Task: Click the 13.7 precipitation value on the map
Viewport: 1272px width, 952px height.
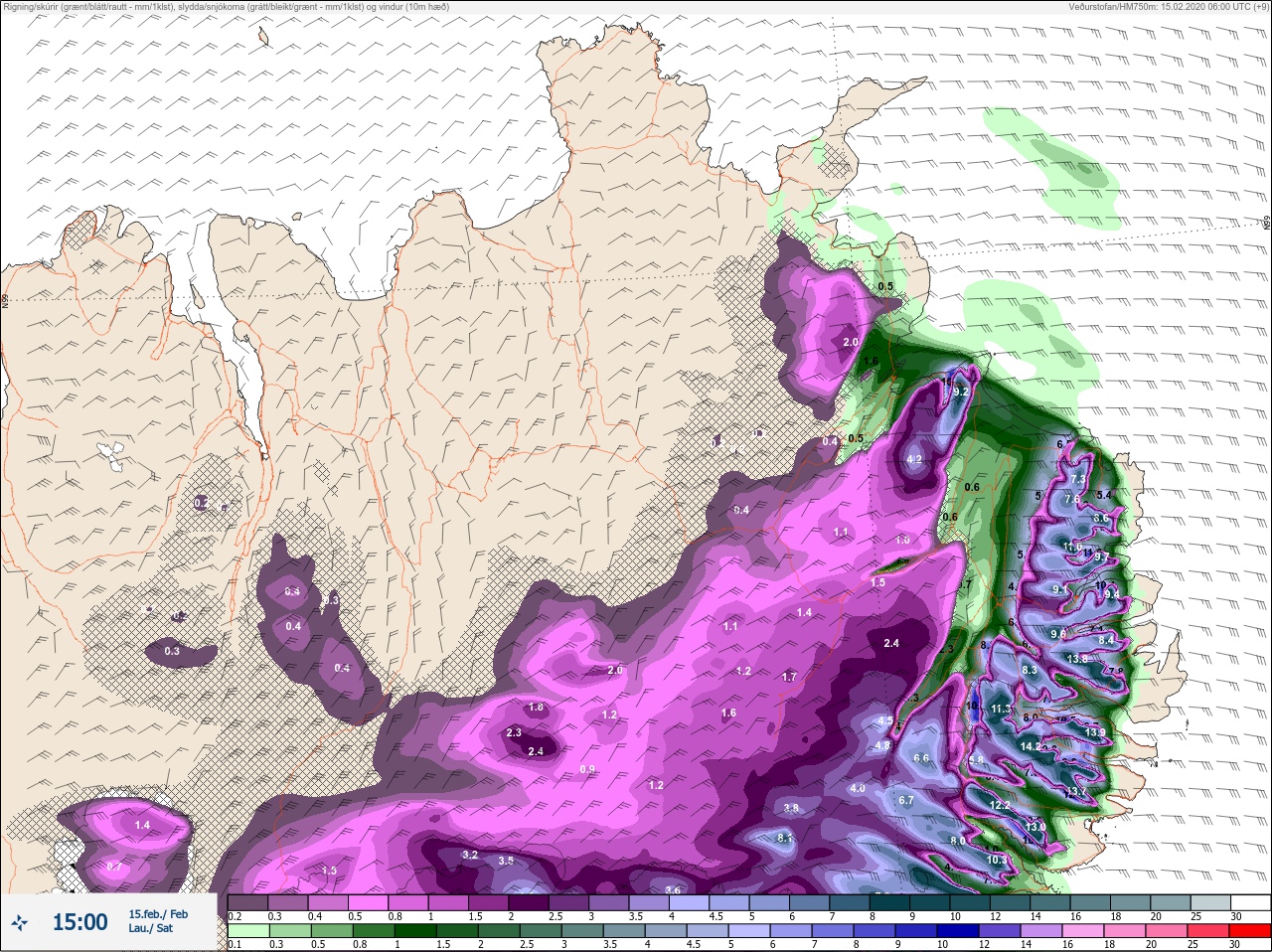Action: click(x=1075, y=792)
